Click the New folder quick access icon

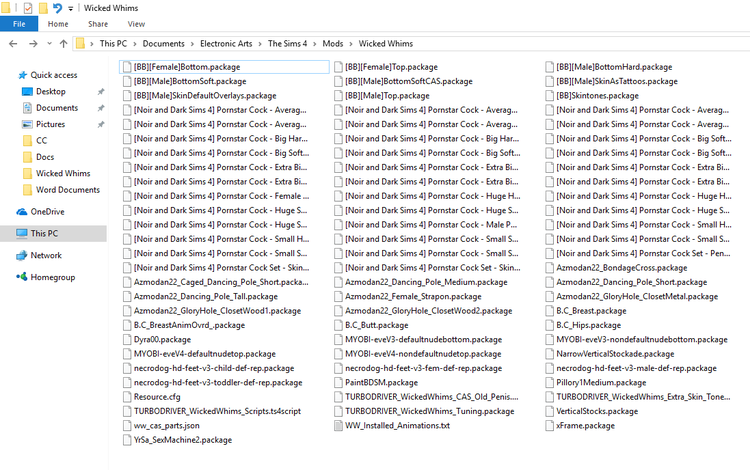point(43,8)
